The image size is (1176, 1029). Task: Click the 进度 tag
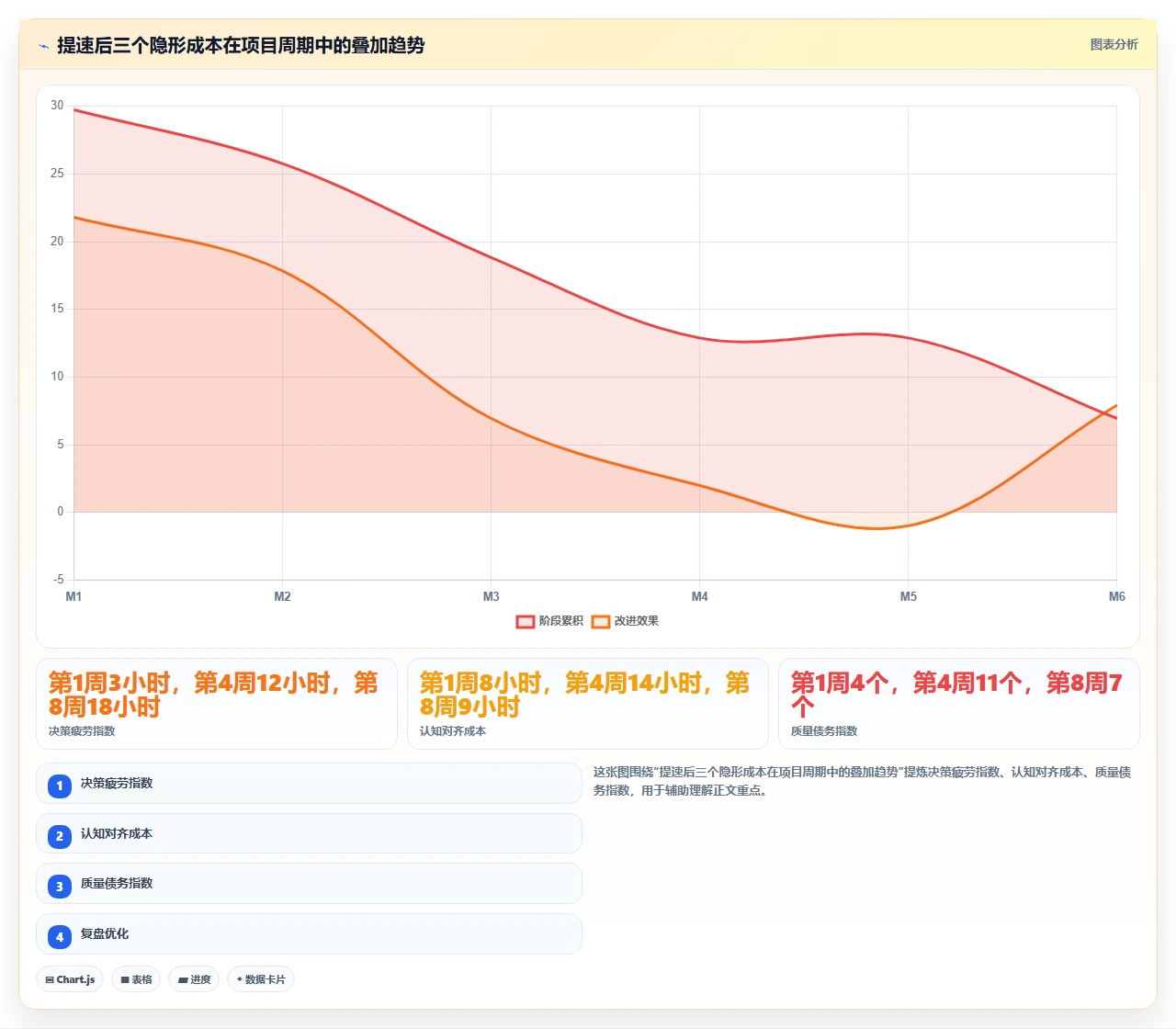click(x=194, y=979)
